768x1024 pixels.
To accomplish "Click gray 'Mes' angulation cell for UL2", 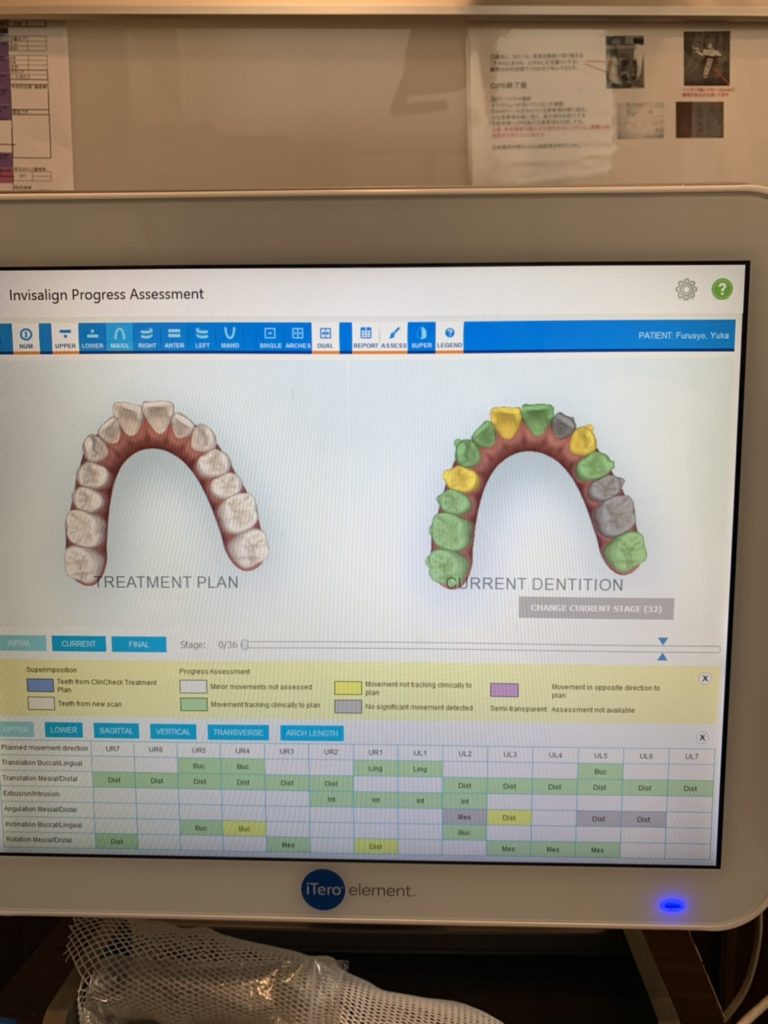I will [x=464, y=816].
